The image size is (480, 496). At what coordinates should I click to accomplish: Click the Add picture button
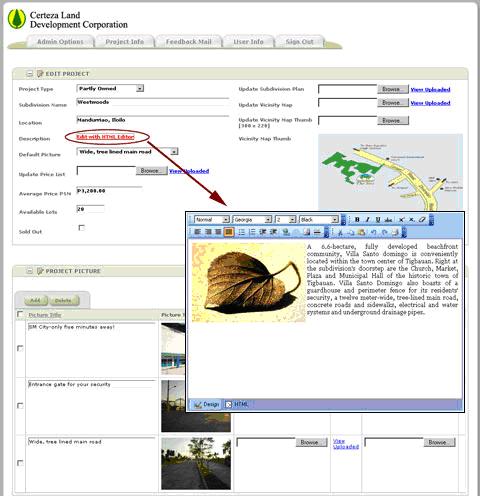[x=35, y=300]
